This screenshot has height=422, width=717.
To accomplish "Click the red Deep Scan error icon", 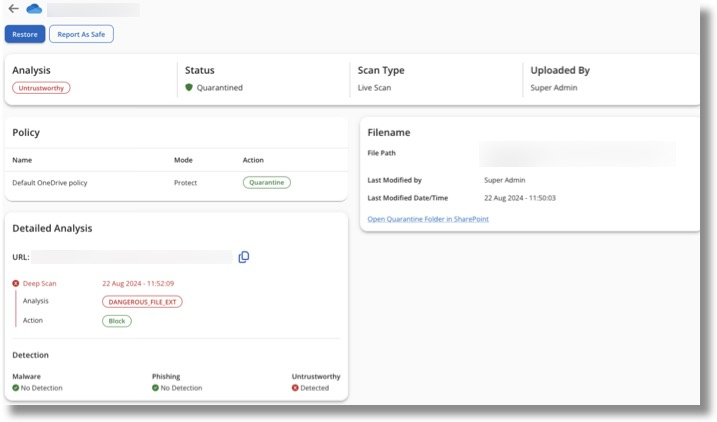I will 16,283.
